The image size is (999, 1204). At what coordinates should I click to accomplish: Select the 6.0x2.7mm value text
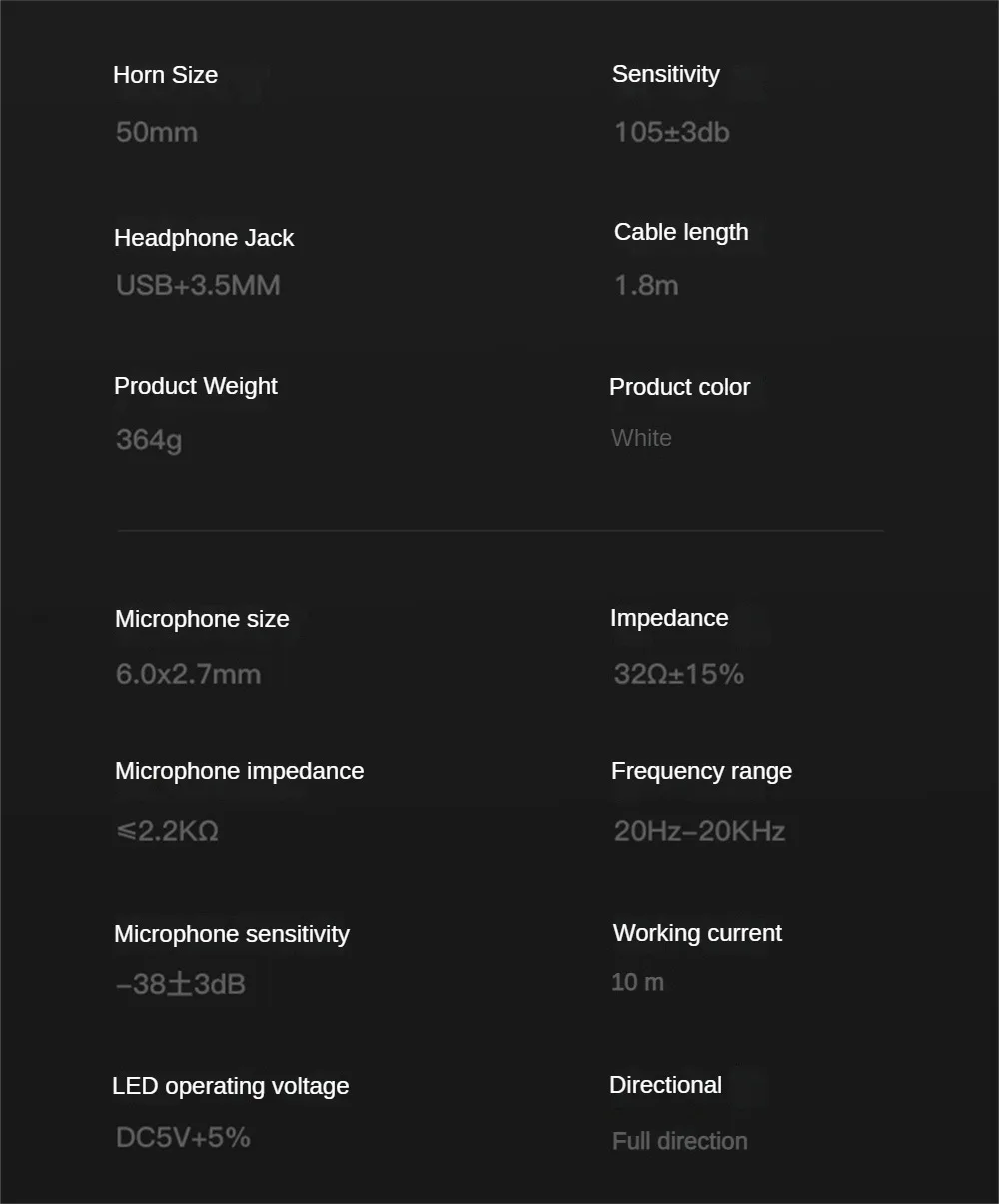188,674
